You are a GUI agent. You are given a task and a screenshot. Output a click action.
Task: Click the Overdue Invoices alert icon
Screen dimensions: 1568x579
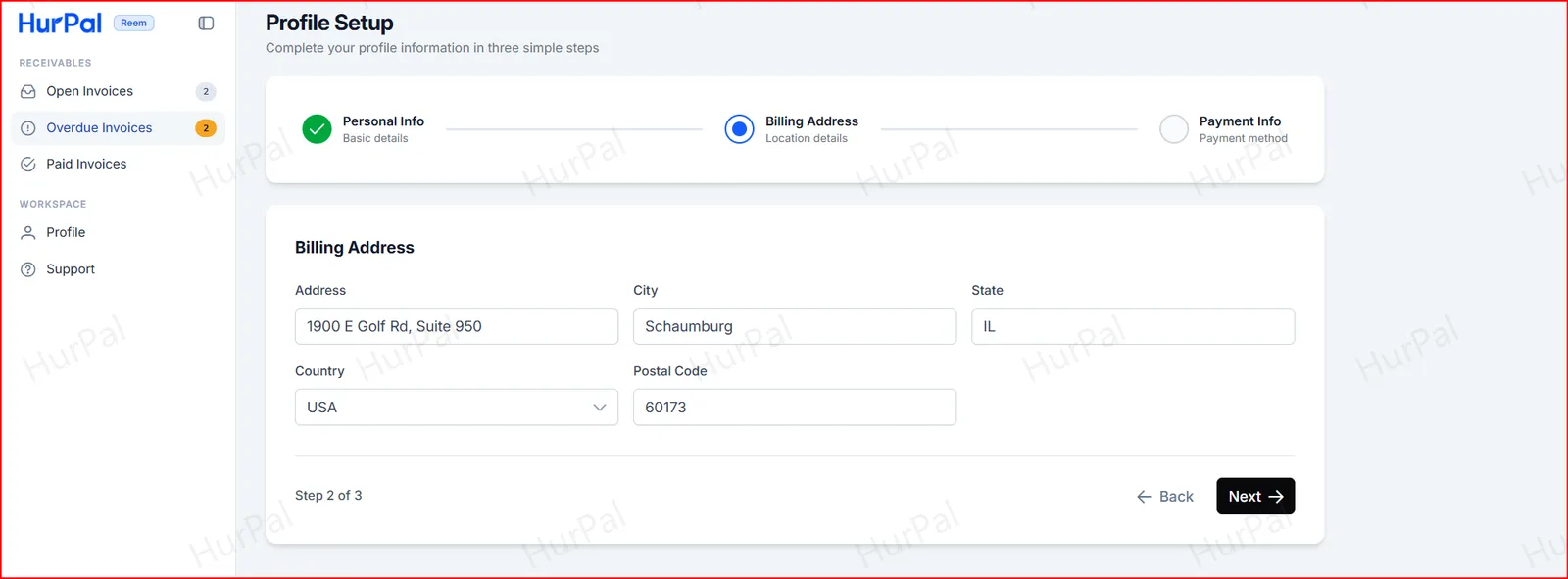28,128
